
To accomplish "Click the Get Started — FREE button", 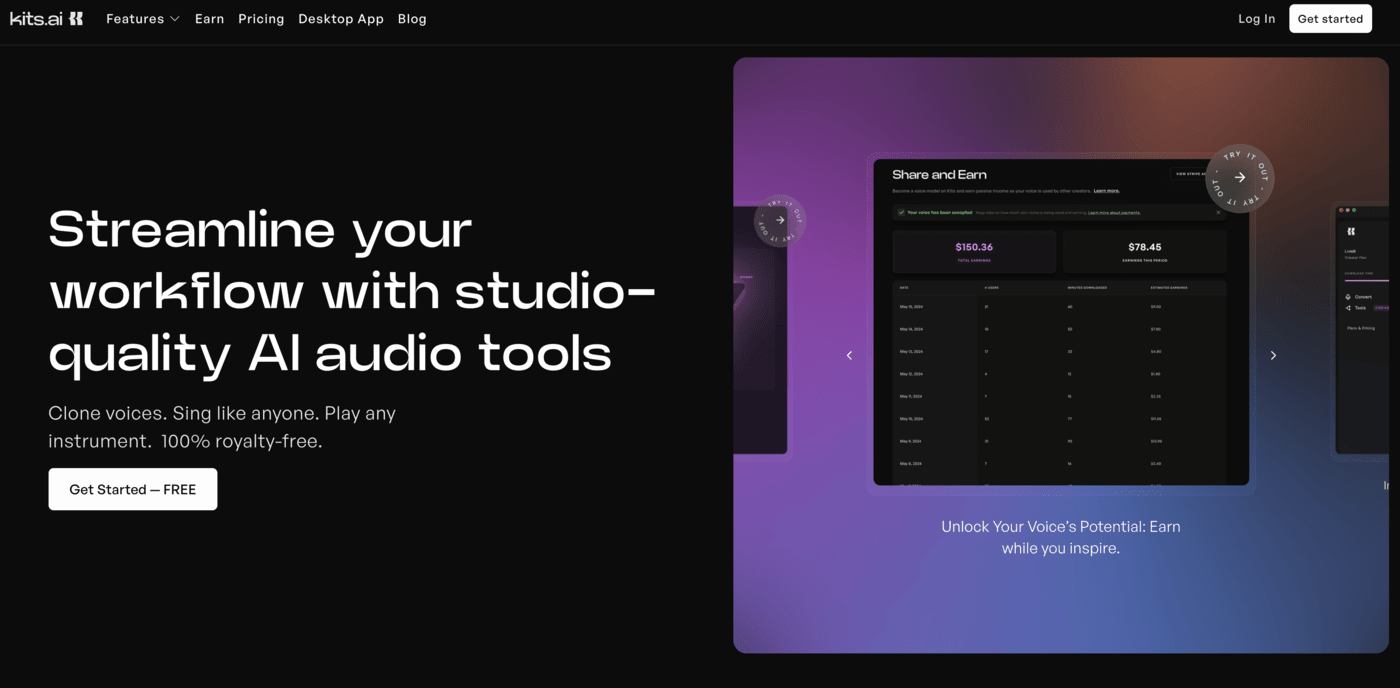I will click(133, 489).
